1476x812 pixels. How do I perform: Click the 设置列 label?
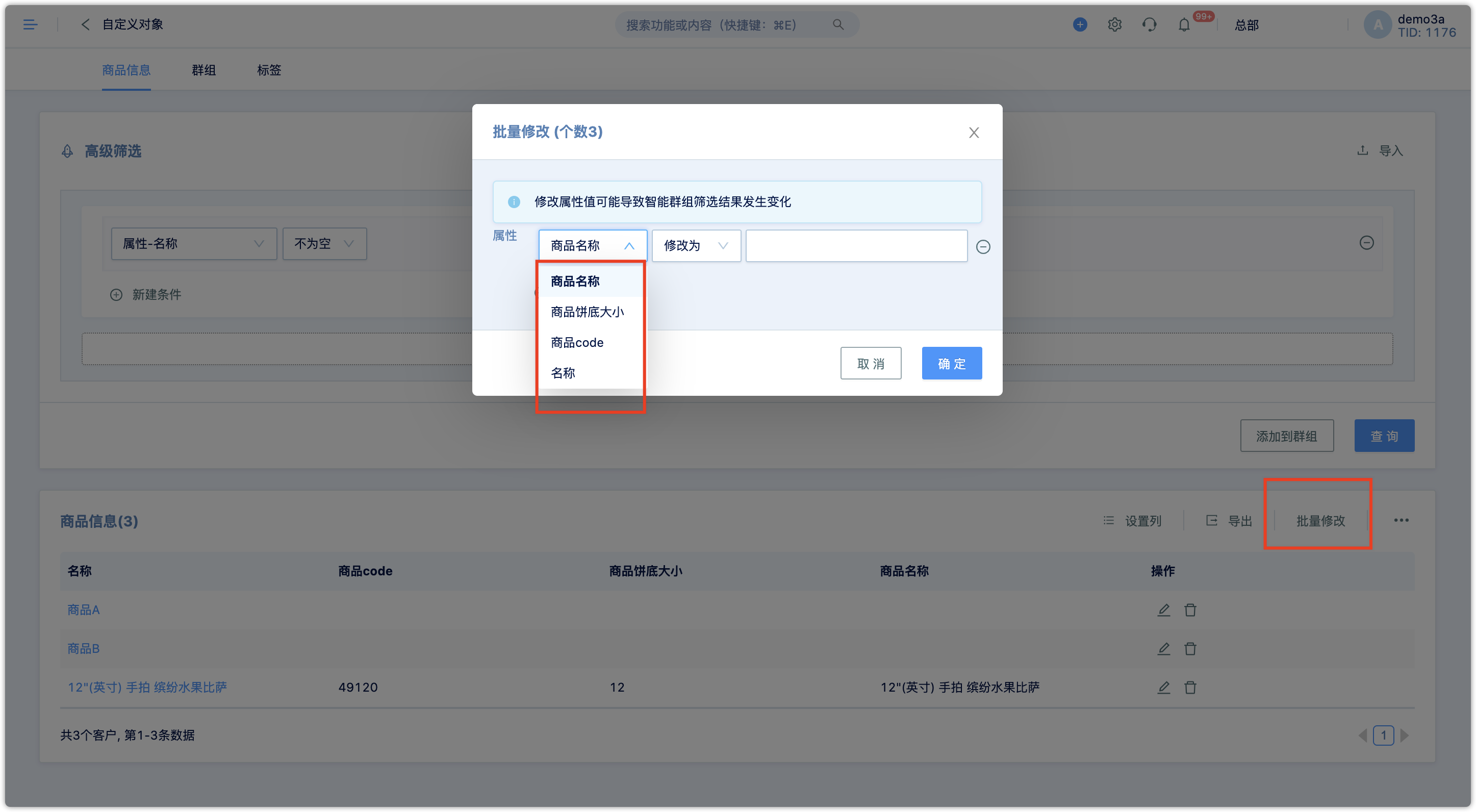(1143, 521)
